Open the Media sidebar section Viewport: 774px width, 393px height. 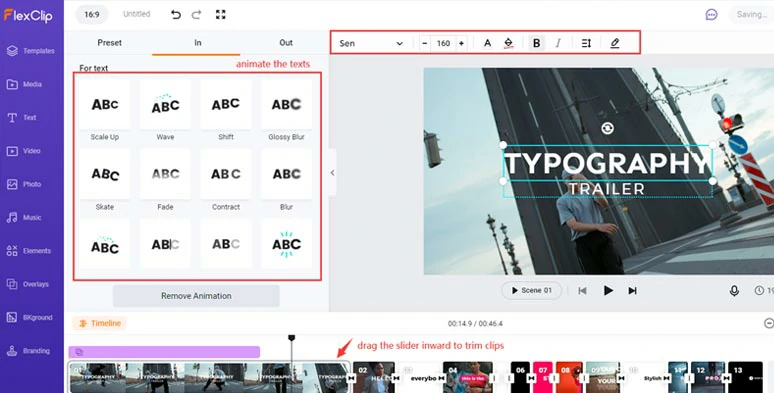tap(25, 84)
